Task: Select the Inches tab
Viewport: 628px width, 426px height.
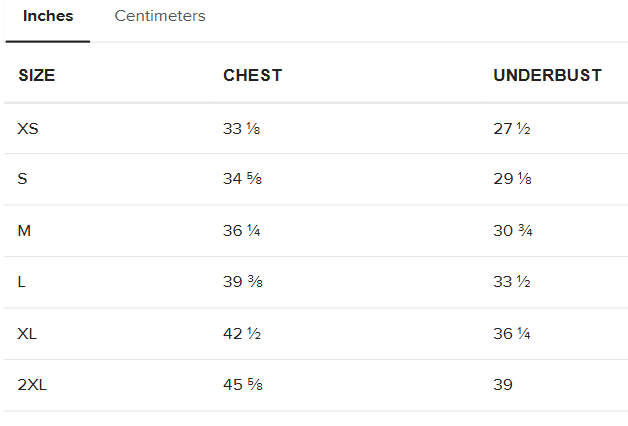Action: [48, 16]
